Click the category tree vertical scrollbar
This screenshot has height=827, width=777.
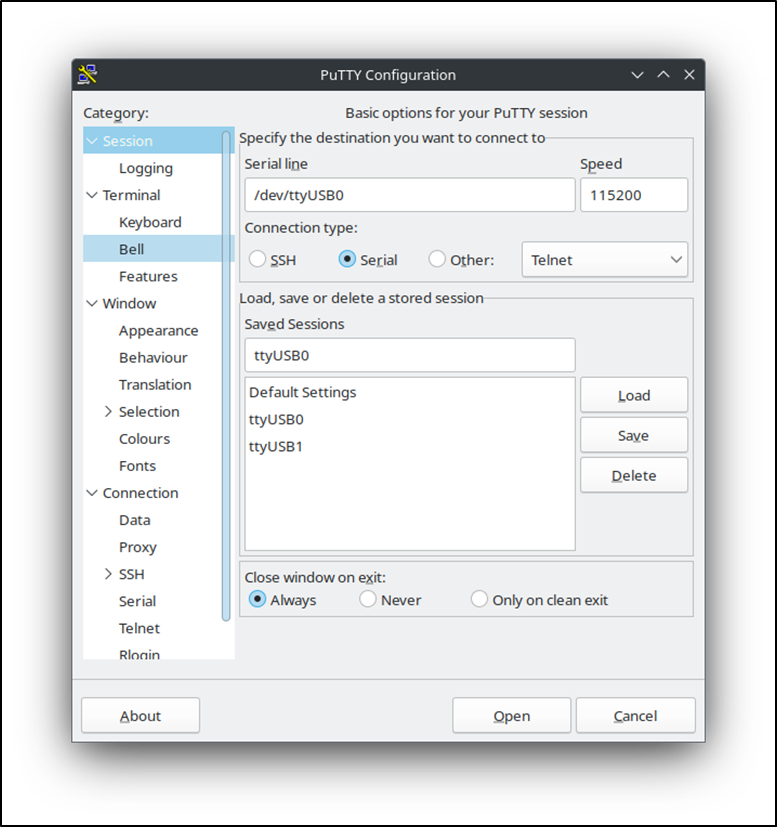click(226, 376)
